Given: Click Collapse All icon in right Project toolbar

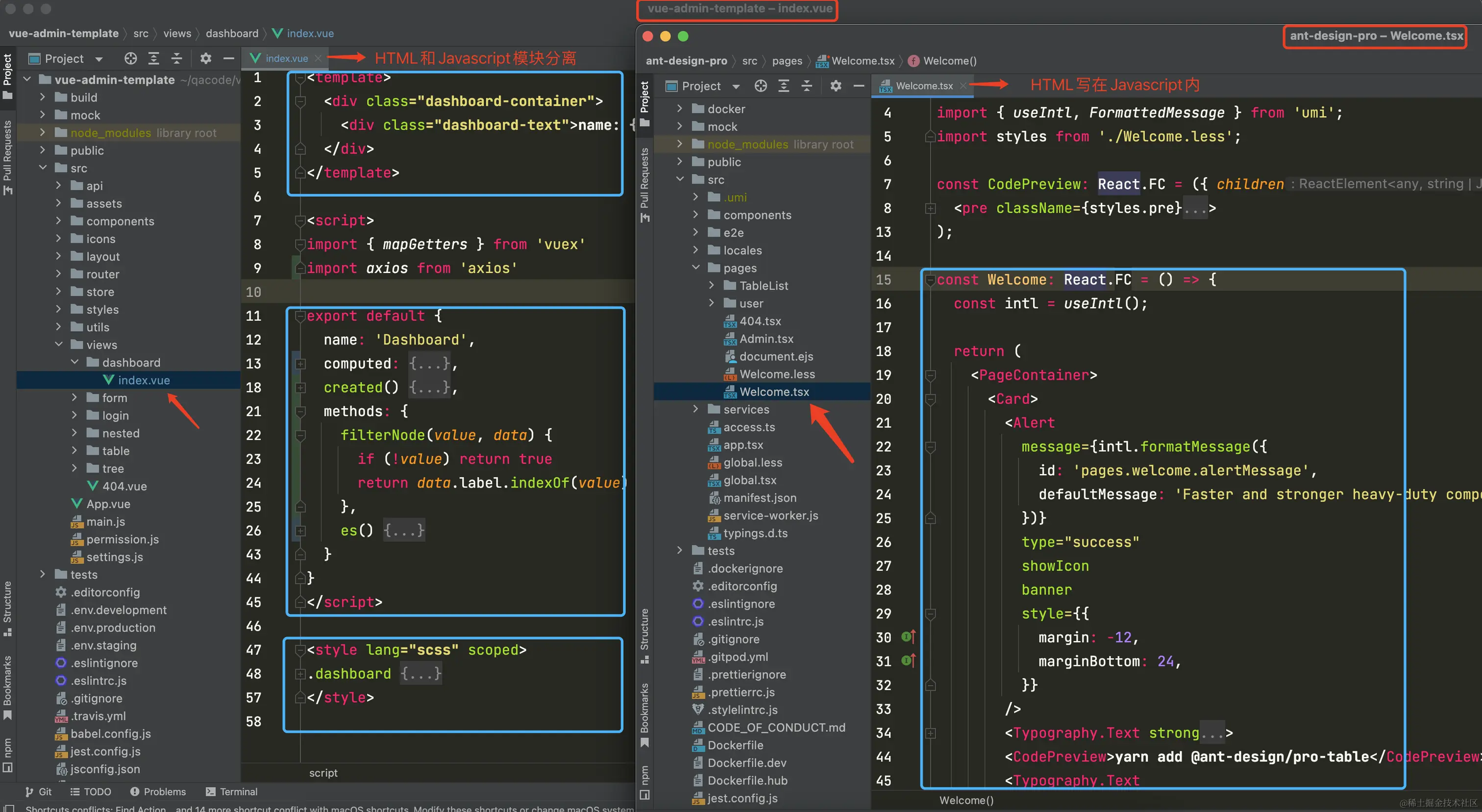Looking at the screenshot, I should click(x=807, y=86).
